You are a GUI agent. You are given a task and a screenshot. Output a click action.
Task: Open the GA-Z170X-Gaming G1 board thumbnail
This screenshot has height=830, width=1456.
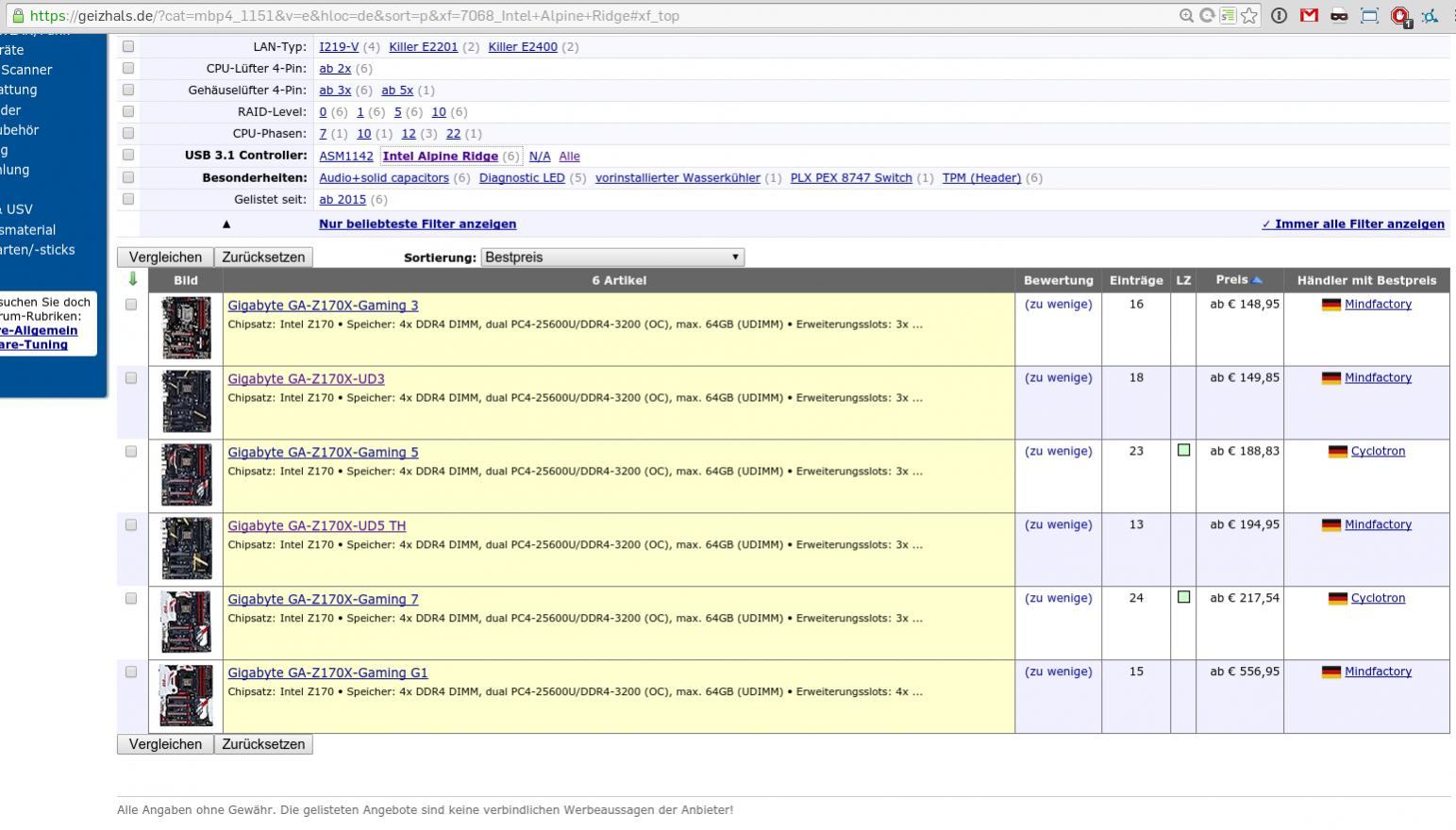click(x=186, y=696)
